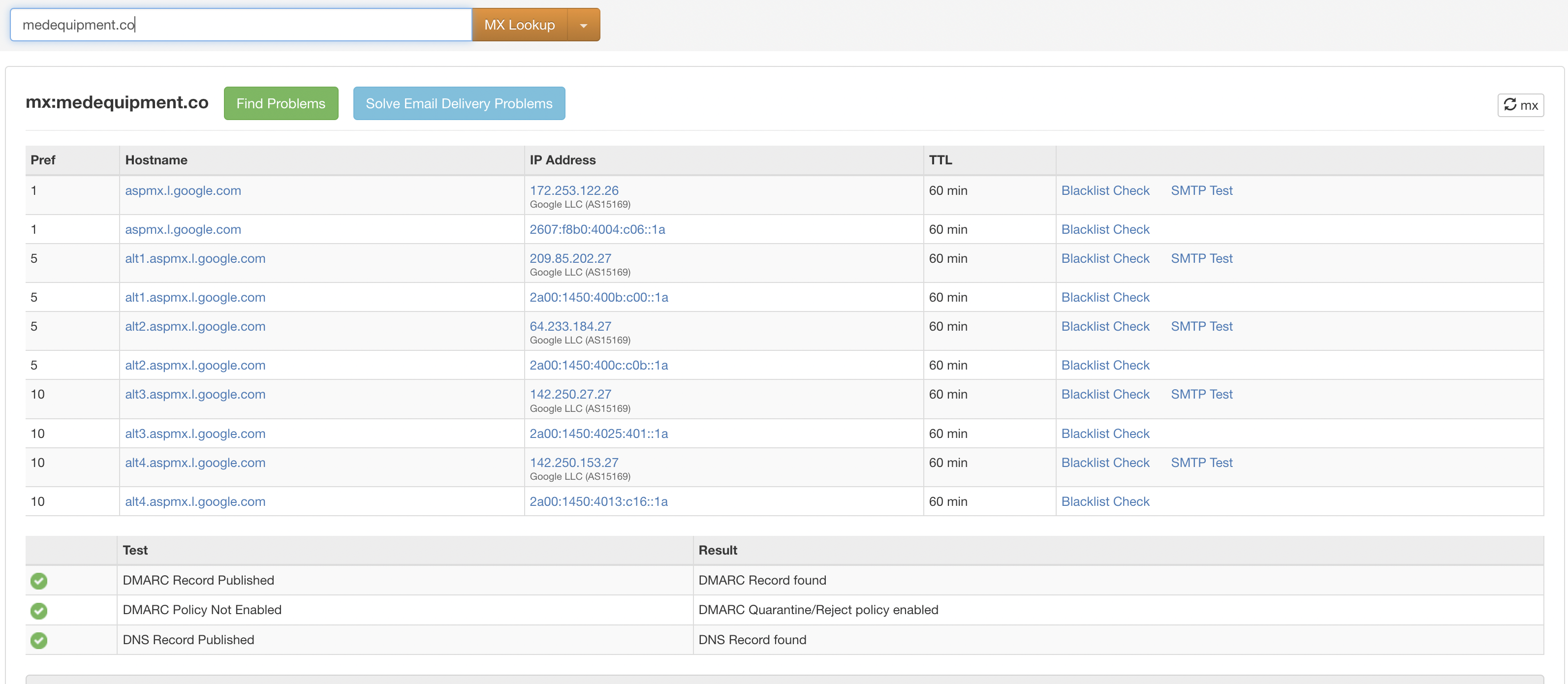
Task: Click green check icon for DMARC Record Published
Action: point(39,581)
